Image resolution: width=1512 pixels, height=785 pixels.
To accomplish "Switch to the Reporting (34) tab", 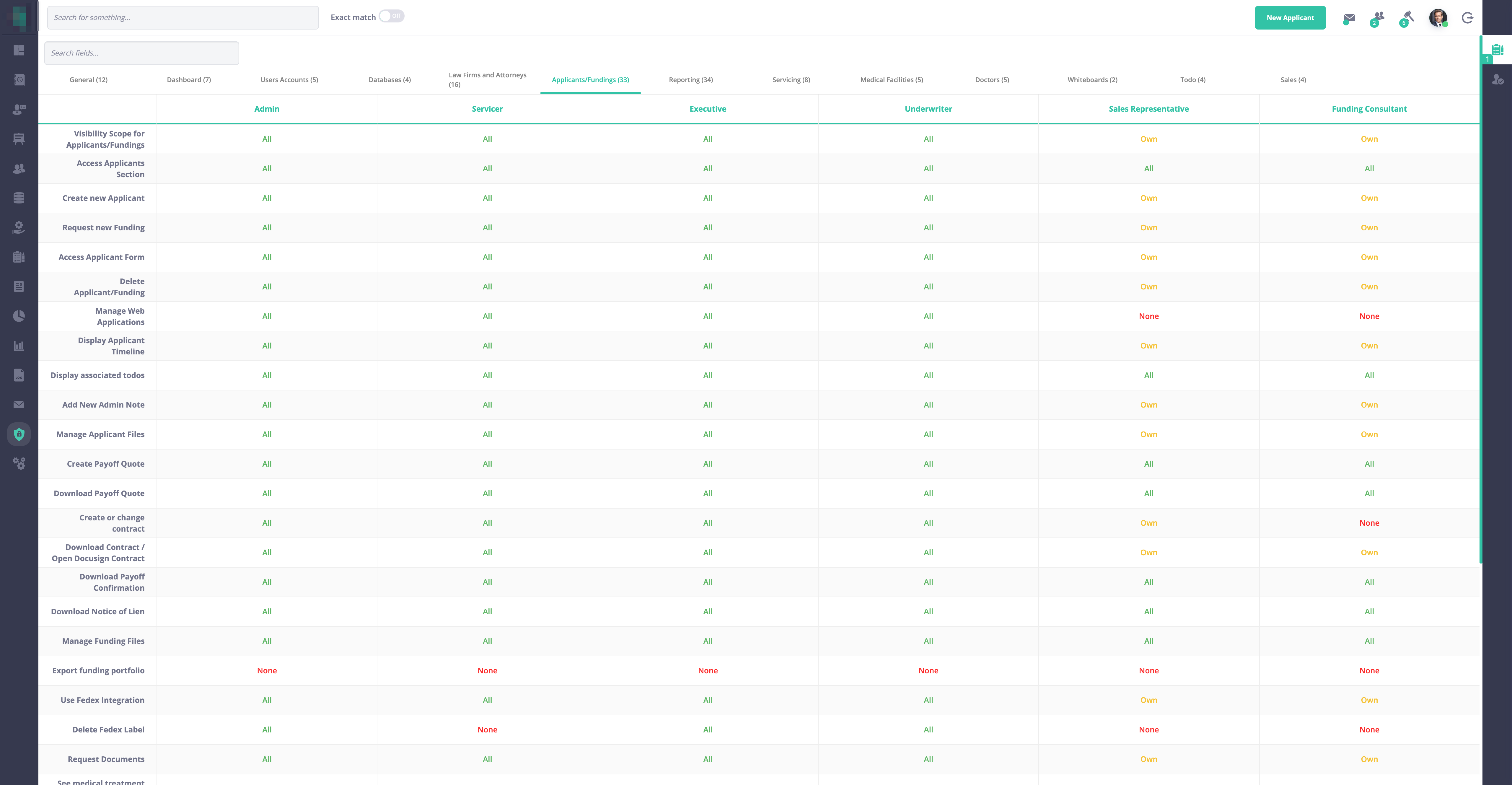I will coord(690,80).
